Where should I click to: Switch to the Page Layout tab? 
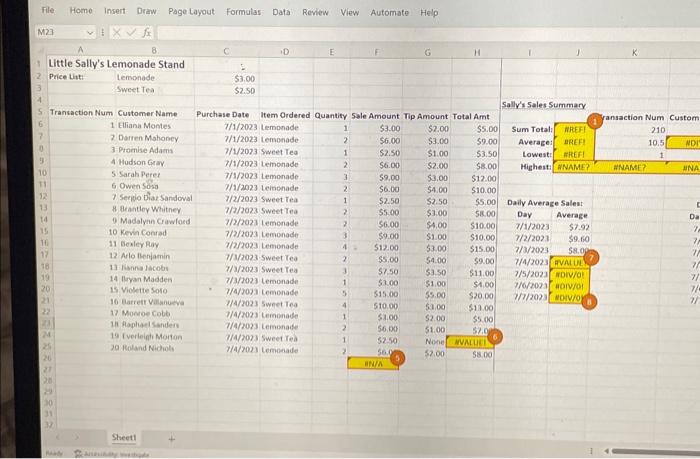pos(191,12)
